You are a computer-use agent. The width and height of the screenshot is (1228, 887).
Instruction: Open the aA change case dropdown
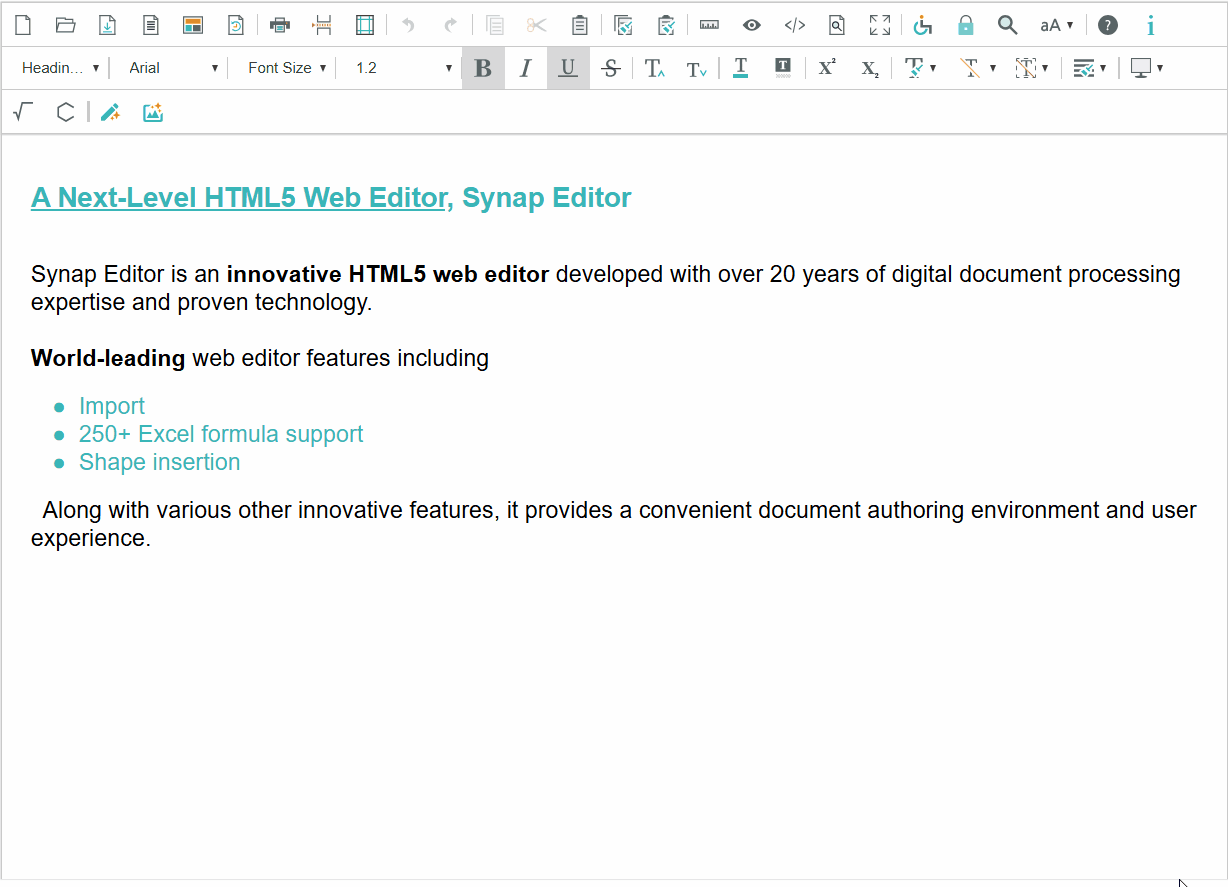click(x=1057, y=25)
